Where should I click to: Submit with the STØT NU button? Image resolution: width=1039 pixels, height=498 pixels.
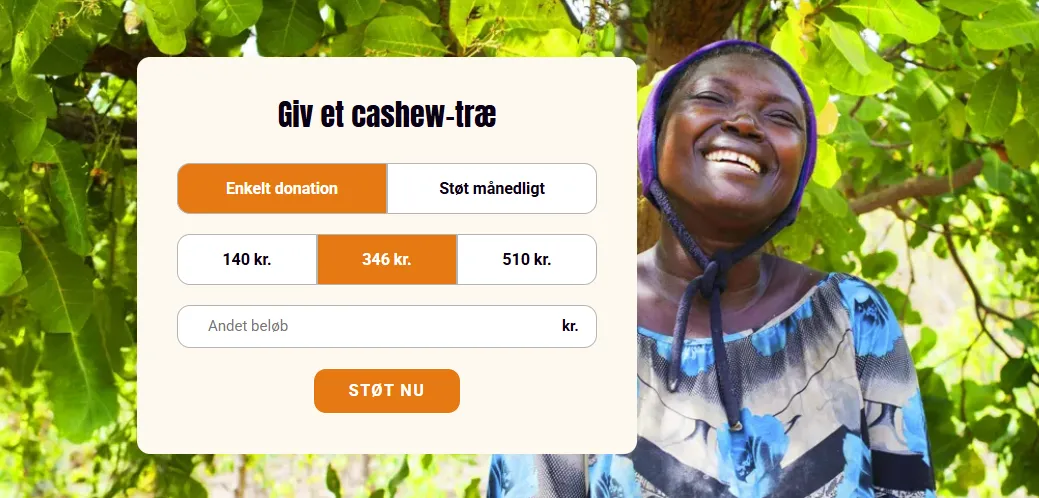pos(387,391)
